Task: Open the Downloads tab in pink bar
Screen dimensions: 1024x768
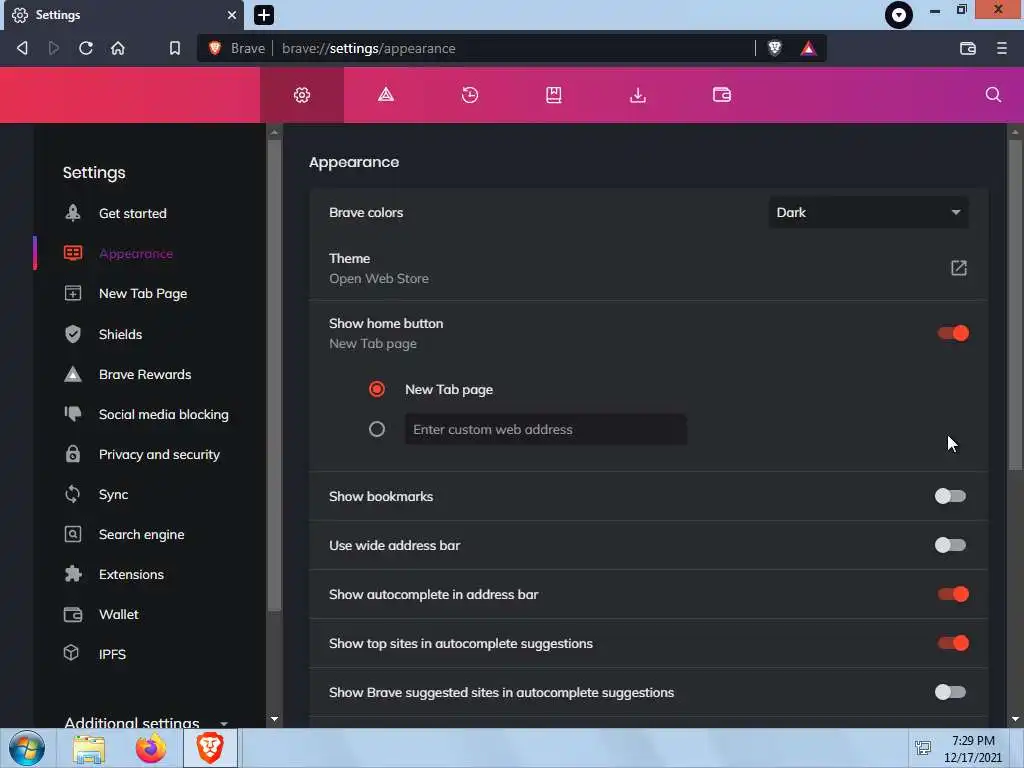Action: [x=637, y=95]
